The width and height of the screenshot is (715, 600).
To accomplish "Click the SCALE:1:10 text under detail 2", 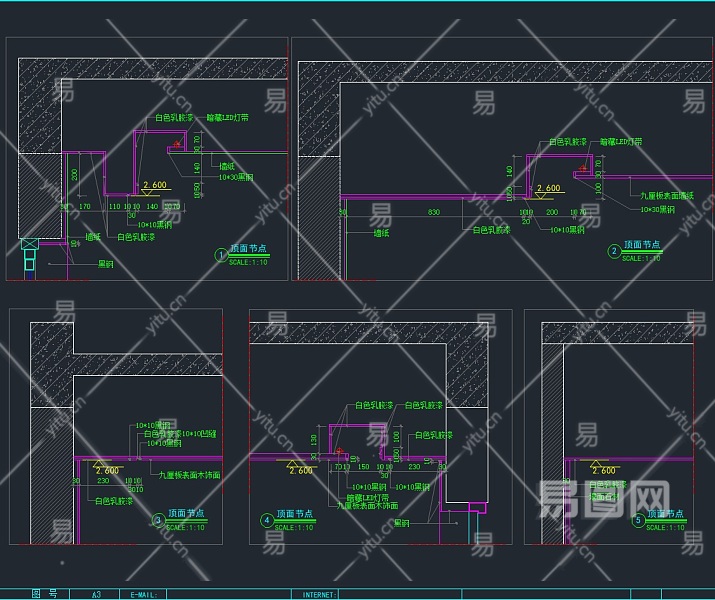I will [x=641, y=259].
